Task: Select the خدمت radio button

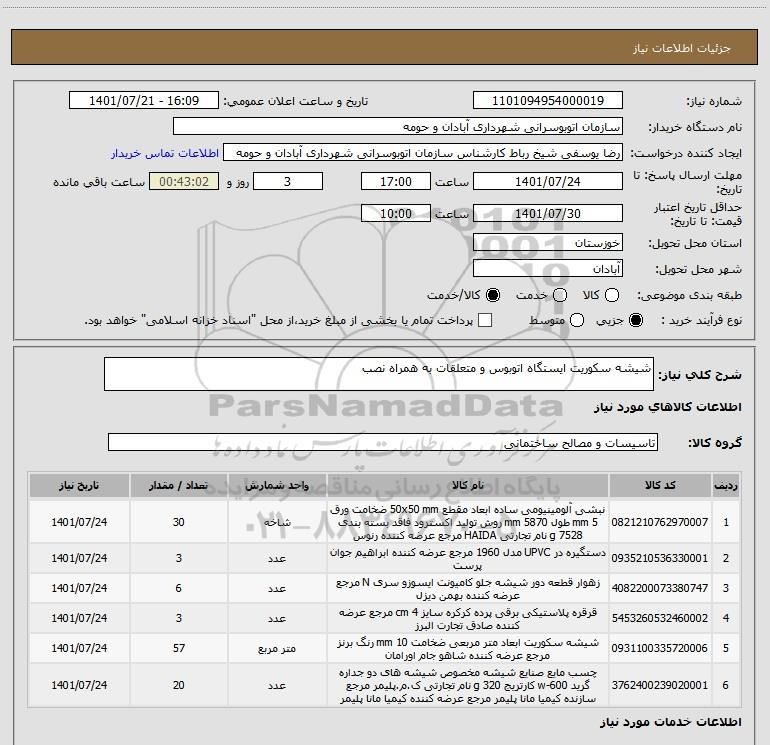Action: 560,295
